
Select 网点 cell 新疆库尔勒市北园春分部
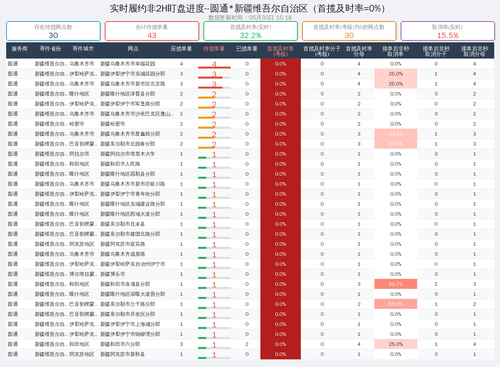point(128,144)
